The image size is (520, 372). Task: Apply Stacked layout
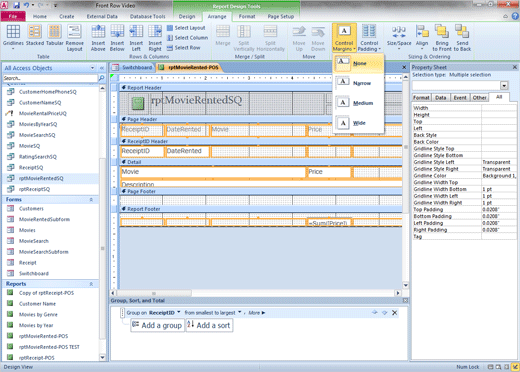pos(35,35)
